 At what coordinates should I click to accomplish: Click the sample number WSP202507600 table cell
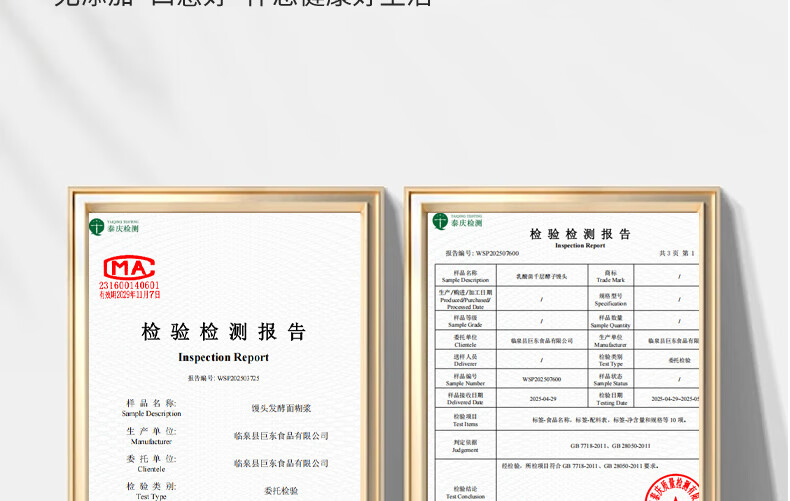tap(542, 379)
